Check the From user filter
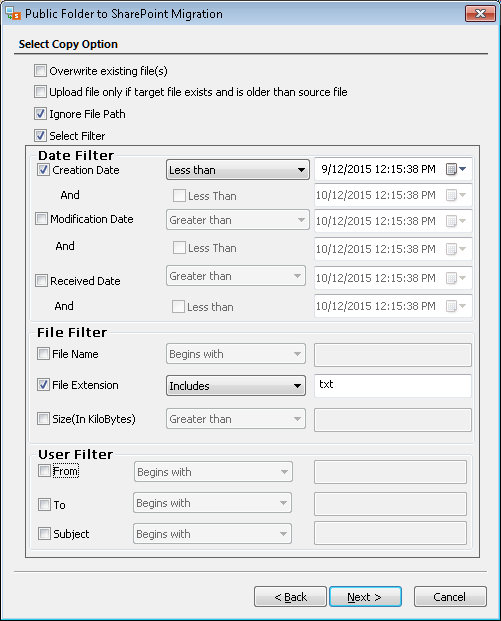Image resolution: width=501 pixels, height=621 pixels. pyautogui.click(x=44, y=471)
